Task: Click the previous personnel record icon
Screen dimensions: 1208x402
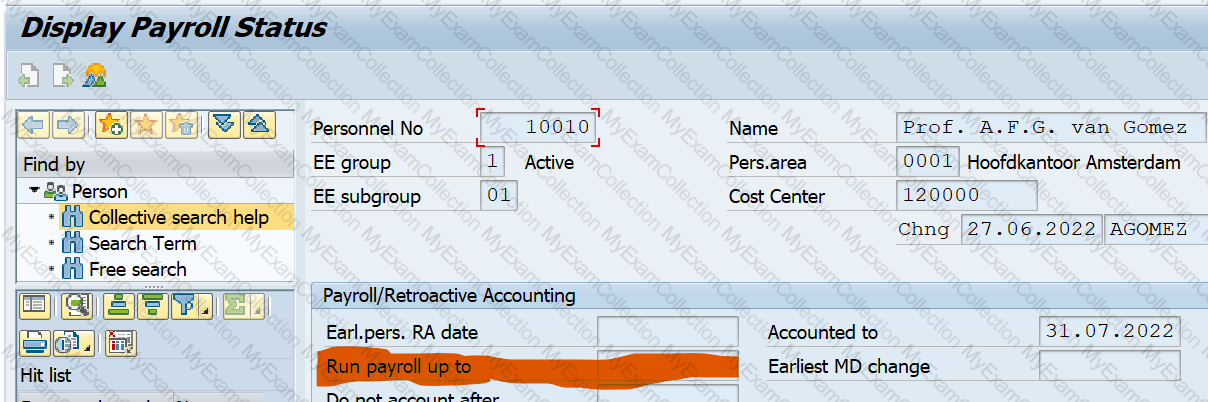Action: (x=28, y=74)
